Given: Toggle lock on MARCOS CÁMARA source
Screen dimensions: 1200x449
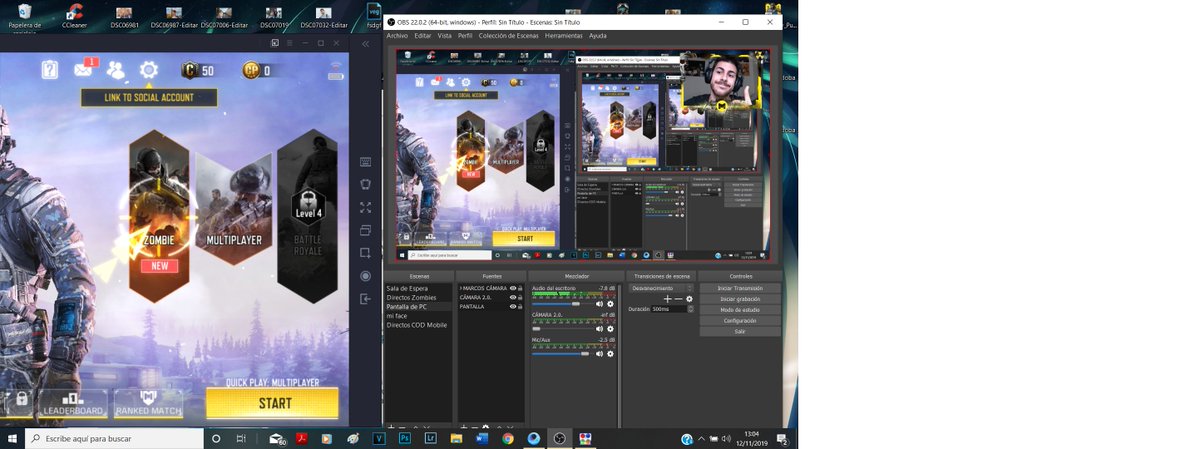Looking at the screenshot, I should (x=520, y=288).
